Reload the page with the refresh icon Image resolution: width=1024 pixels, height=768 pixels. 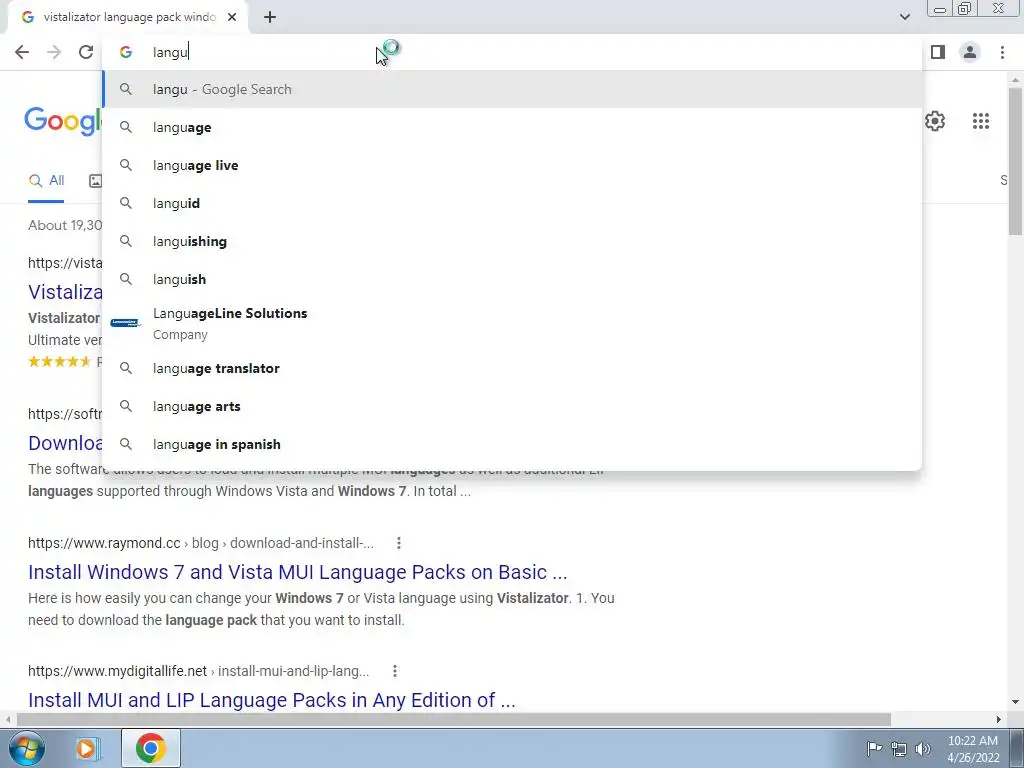(x=86, y=52)
